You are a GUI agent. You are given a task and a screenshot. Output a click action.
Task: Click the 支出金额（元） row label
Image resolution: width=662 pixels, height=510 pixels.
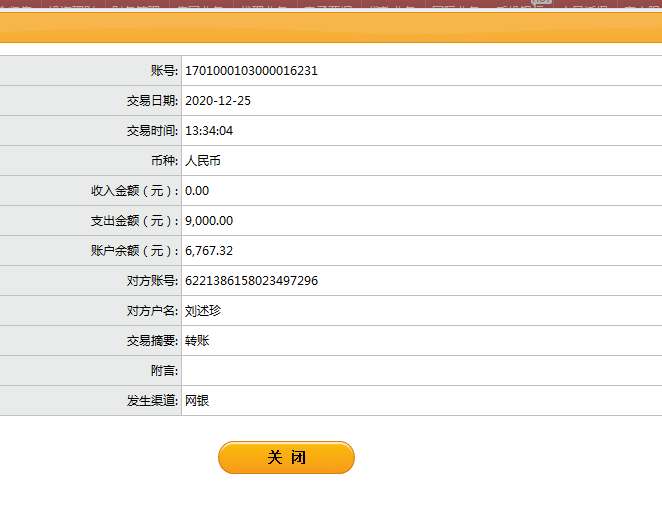pos(134,221)
